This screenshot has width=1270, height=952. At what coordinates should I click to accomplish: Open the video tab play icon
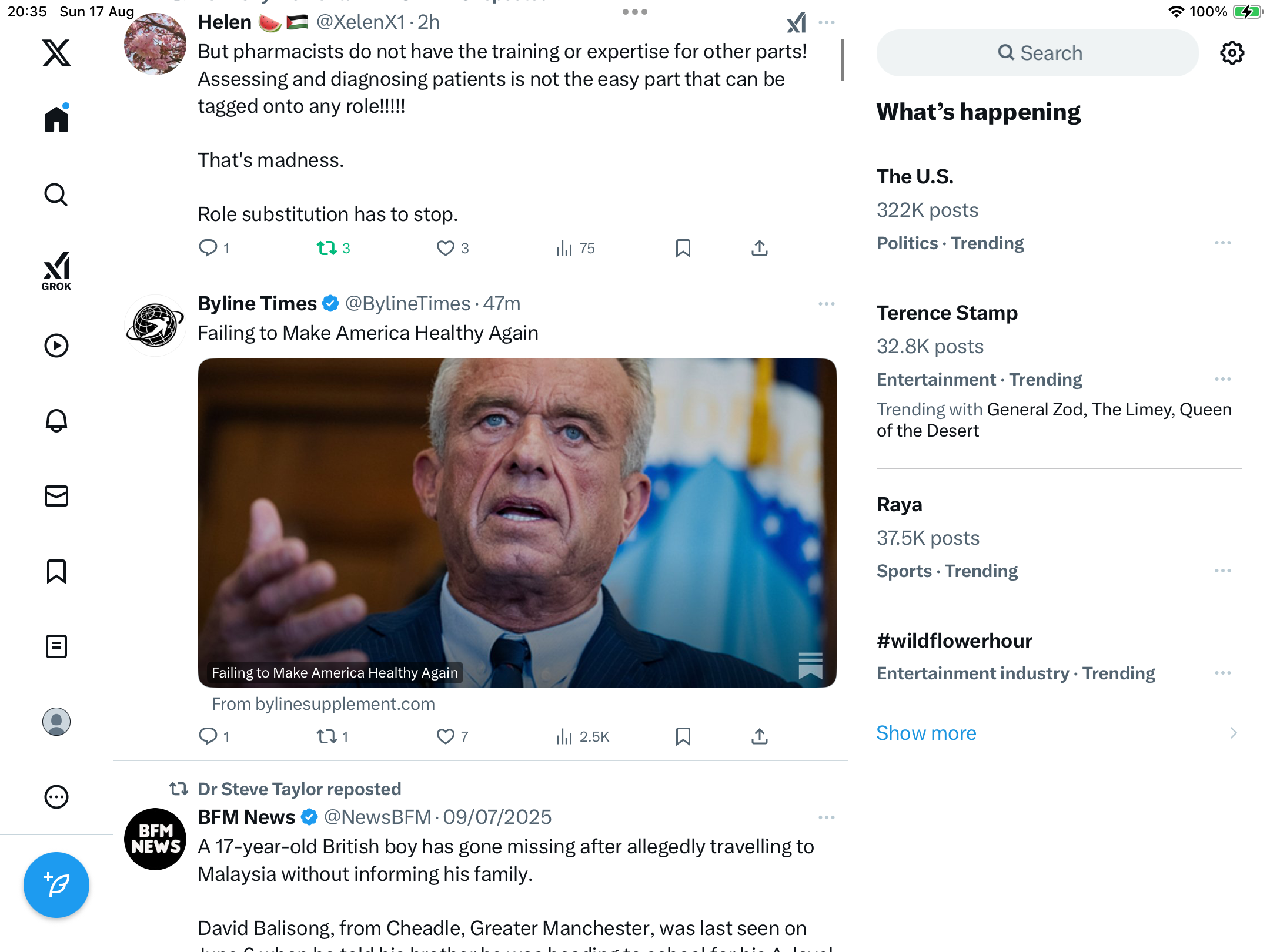(56, 346)
